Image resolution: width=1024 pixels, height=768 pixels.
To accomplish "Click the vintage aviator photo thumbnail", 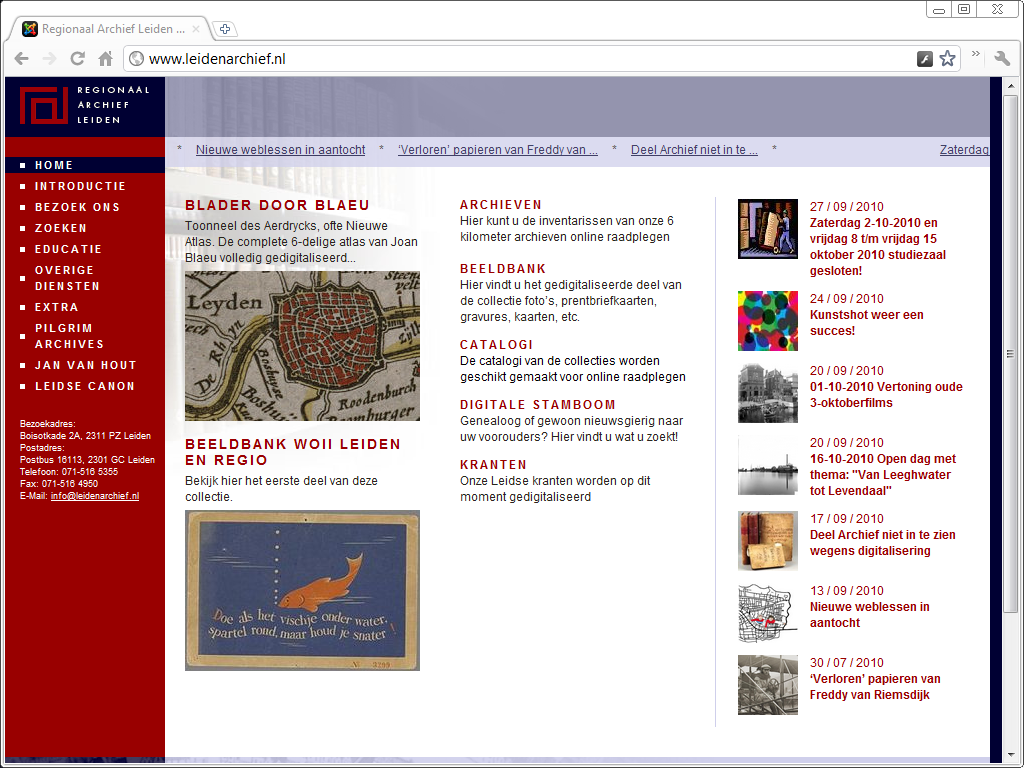I will pyautogui.click(x=768, y=685).
